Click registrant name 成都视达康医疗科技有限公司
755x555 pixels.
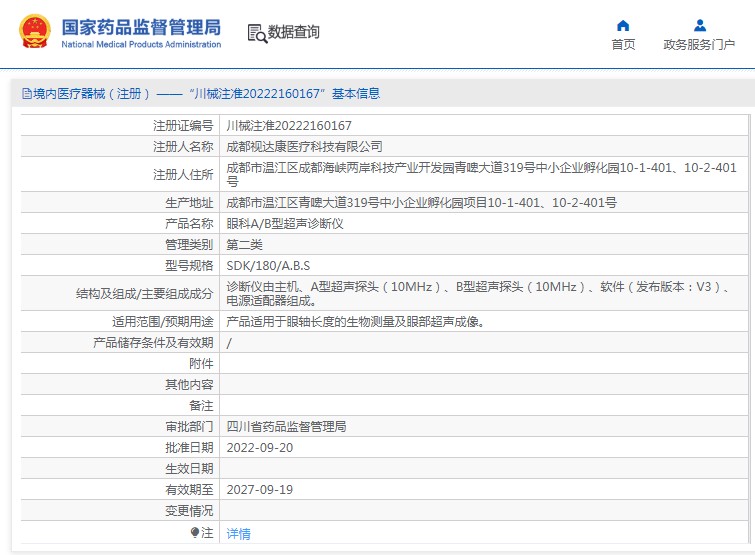coord(304,146)
